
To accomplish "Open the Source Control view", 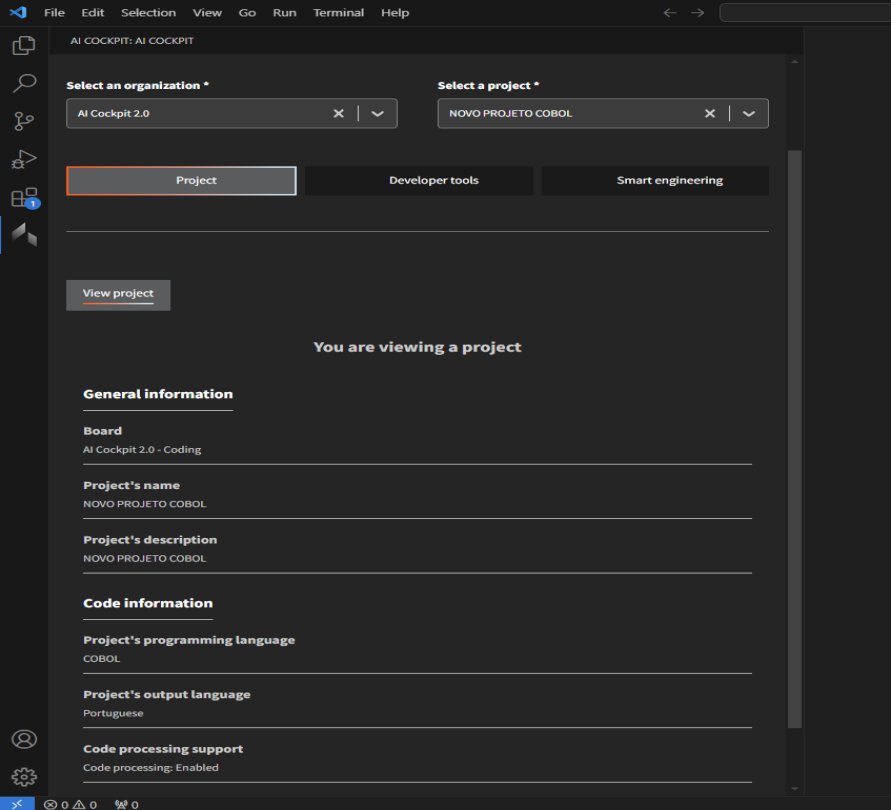I will coord(24,121).
